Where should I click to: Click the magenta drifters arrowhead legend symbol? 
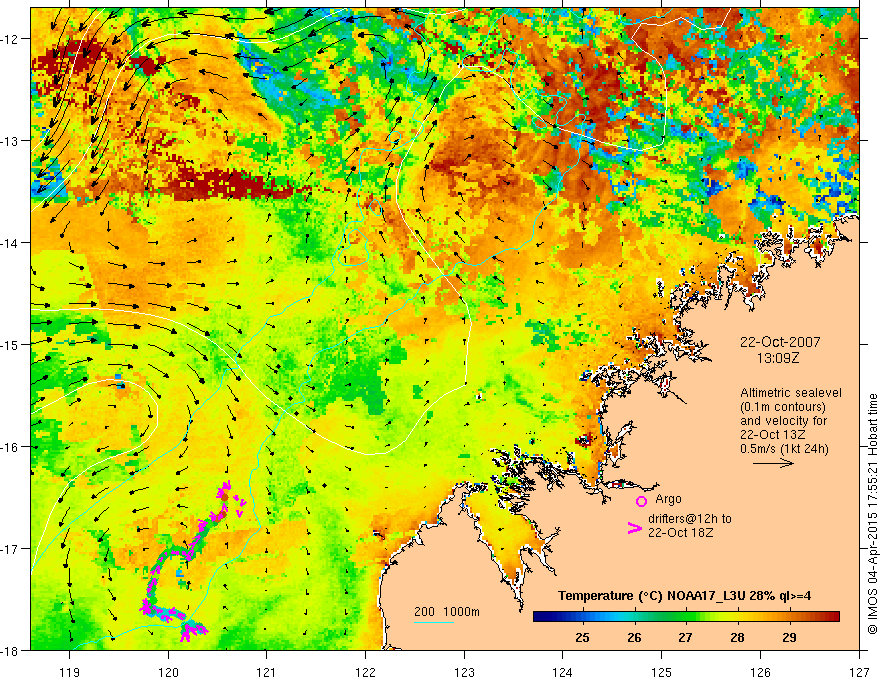[x=635, y=528]
